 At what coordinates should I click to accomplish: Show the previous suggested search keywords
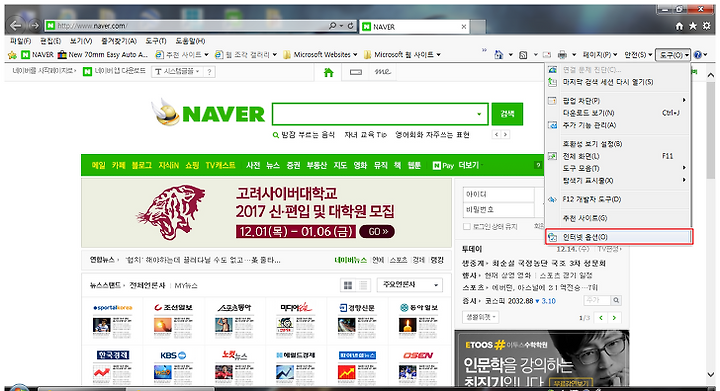coord(496,134)
